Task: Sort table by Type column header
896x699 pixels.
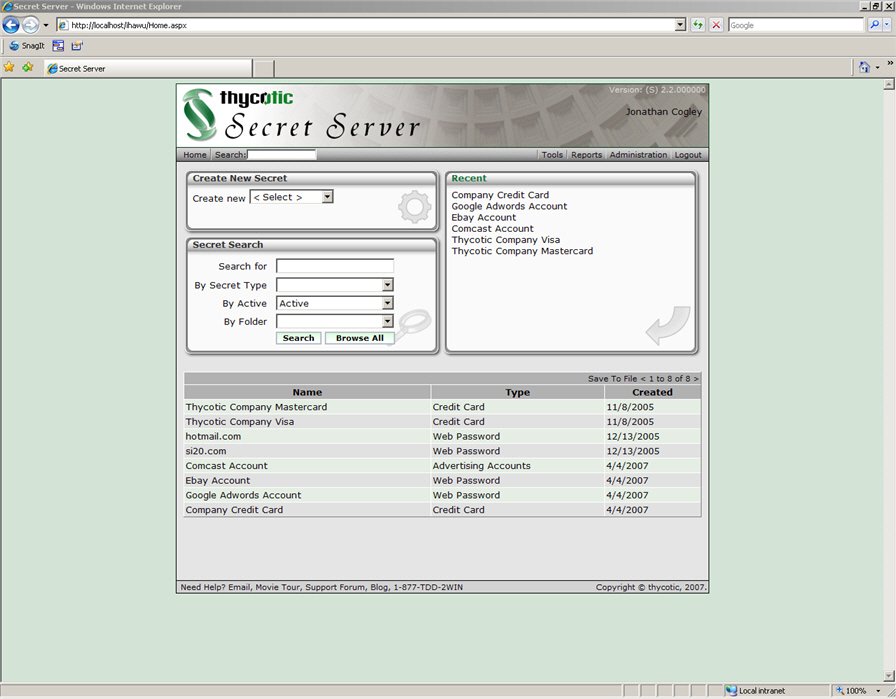Action: 517,392
